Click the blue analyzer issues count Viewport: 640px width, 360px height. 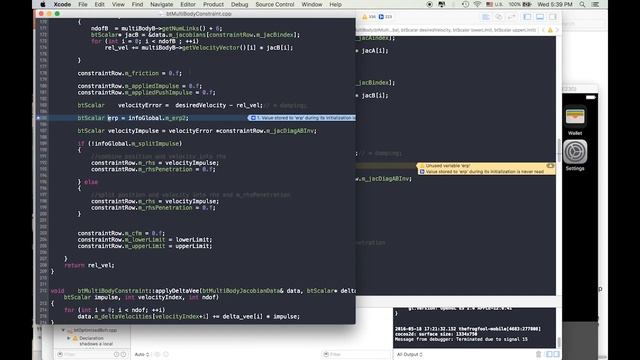385,17
